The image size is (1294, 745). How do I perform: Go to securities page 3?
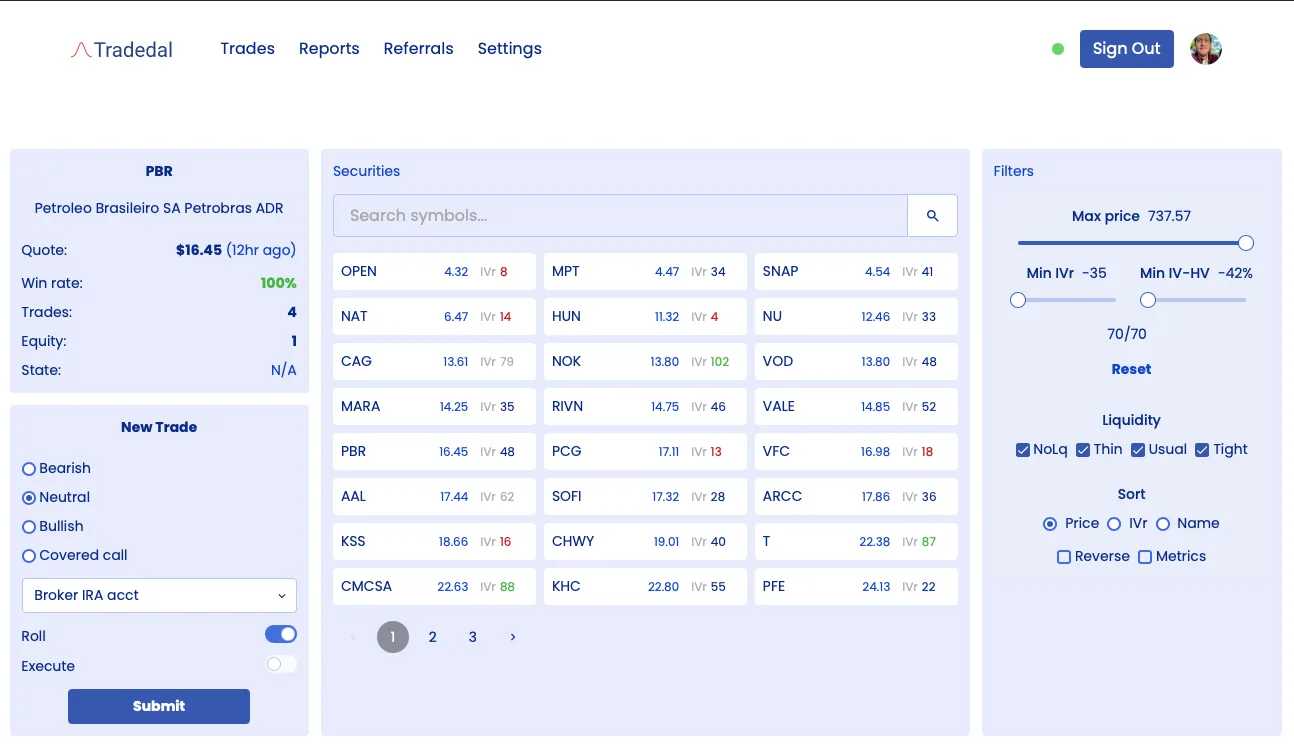473,637
